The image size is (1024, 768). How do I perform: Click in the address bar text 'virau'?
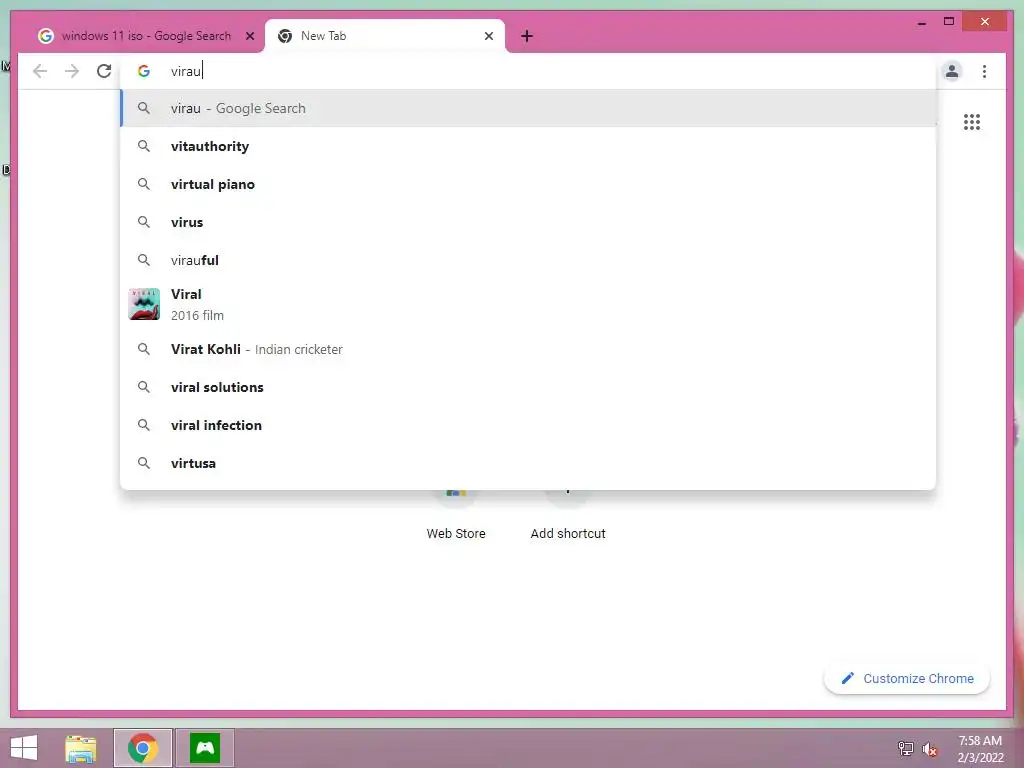[186, 71]
